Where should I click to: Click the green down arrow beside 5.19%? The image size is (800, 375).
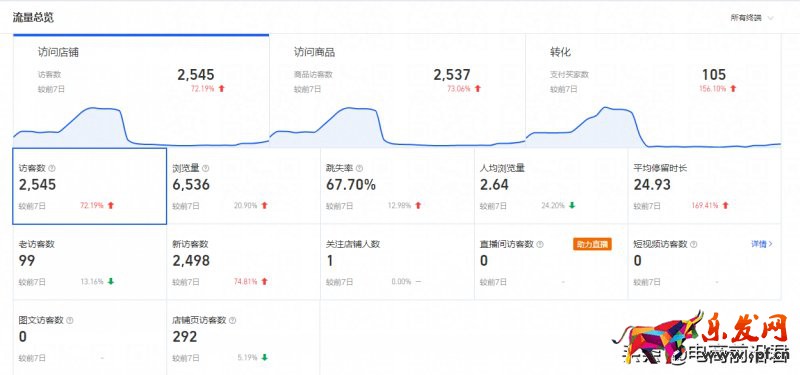(264, 357)
